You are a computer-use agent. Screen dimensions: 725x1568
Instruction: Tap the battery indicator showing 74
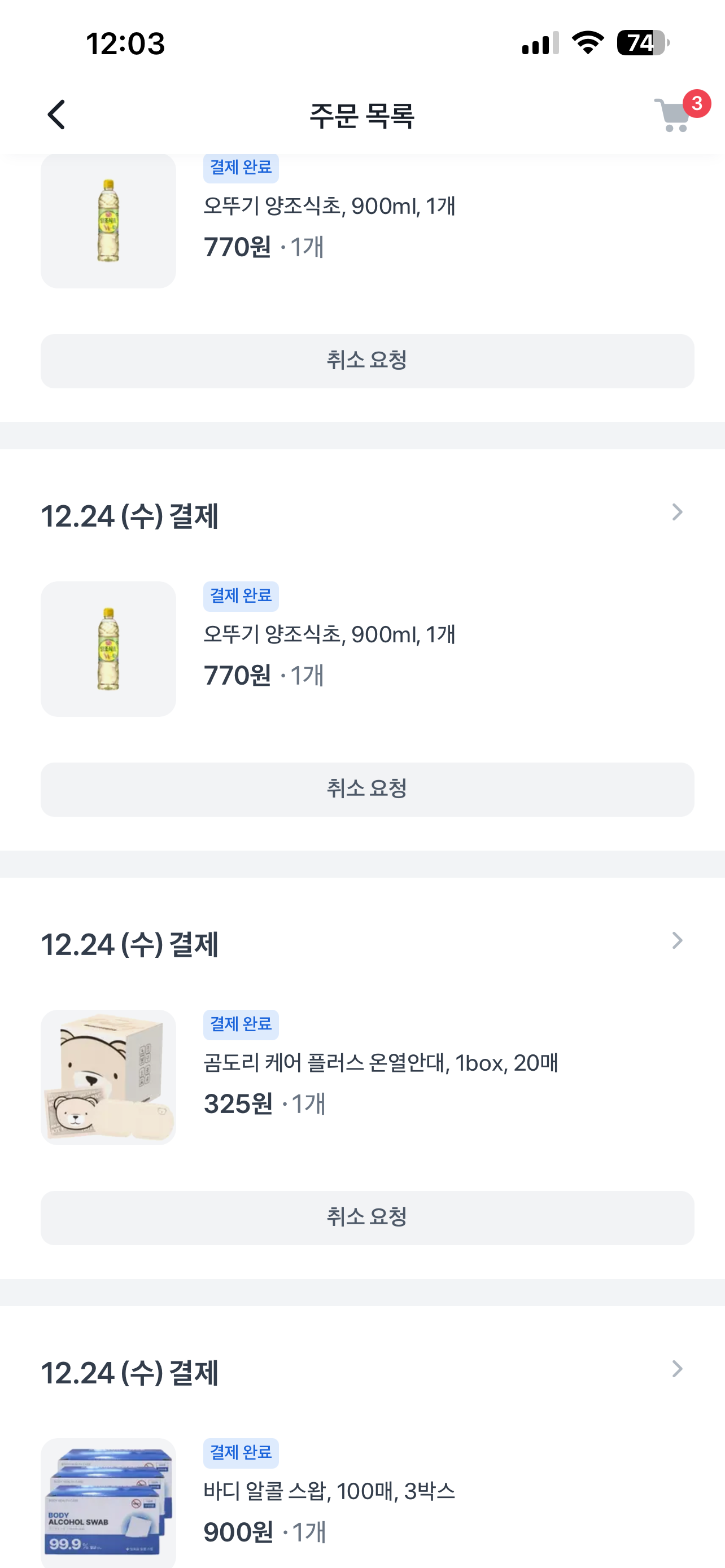click(642, 43)
